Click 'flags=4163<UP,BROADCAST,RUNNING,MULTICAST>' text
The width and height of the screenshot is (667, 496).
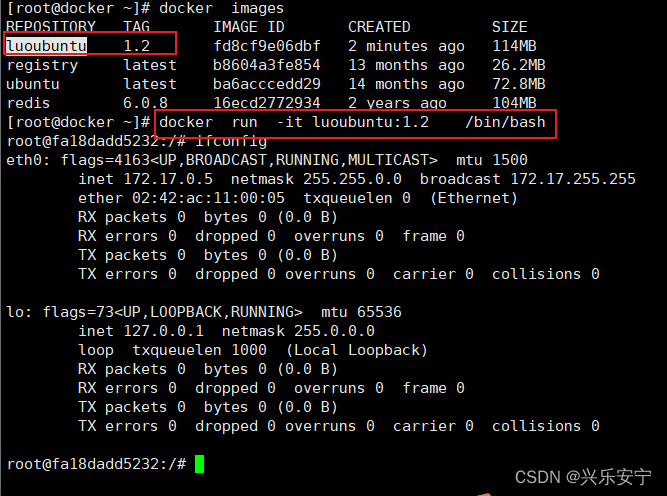click(249, 160)
